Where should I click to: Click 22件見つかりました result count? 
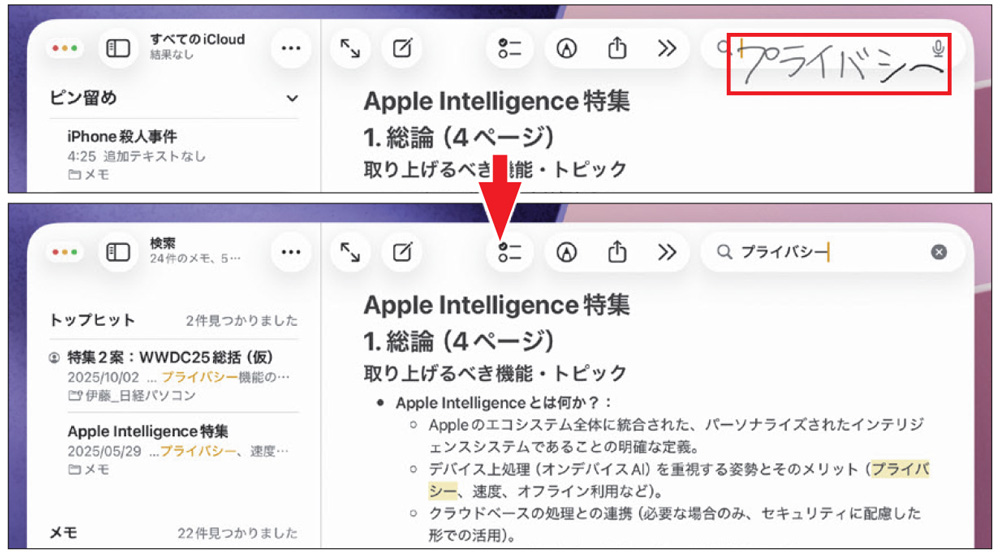pyautogui.click(x=237, y=533)
